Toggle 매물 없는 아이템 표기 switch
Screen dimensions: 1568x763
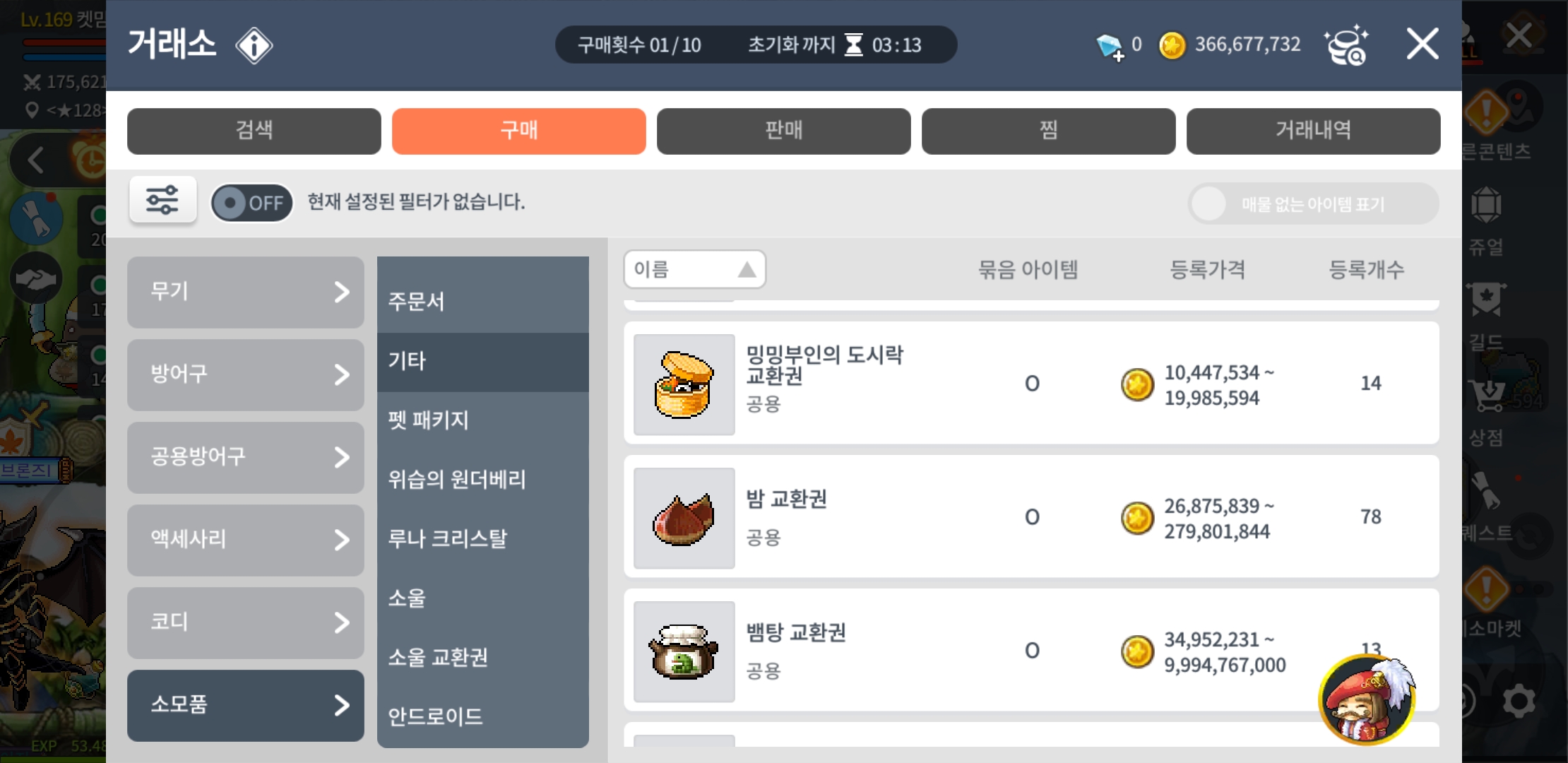(1313, 204)
